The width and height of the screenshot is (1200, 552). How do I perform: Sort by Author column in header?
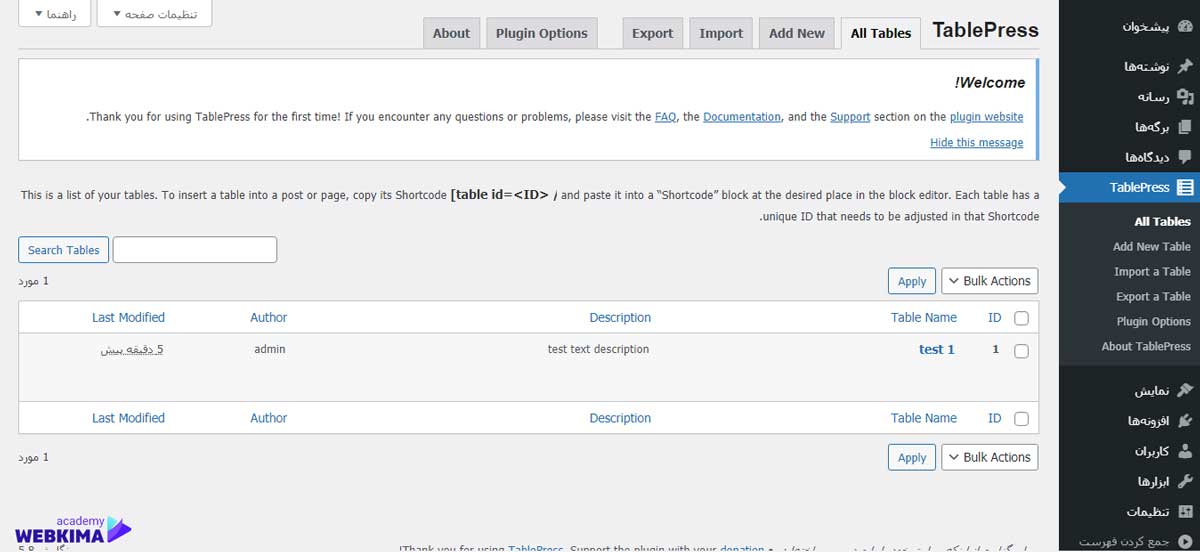point(269,318)
